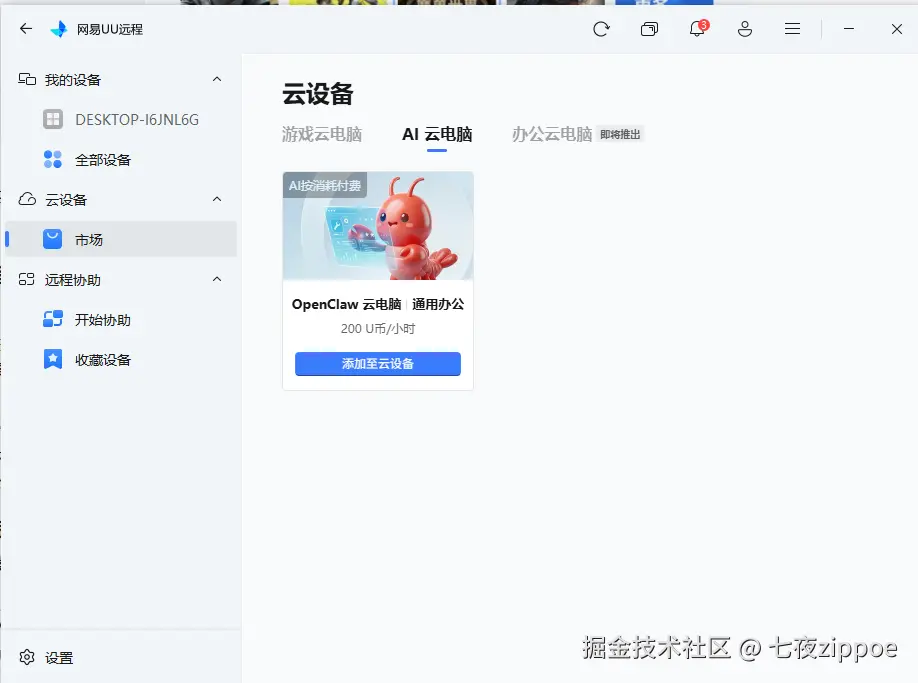Open the OpenClaw lobster thumbnail
This screenshot has height=683, width=918.
click(378, 226)
